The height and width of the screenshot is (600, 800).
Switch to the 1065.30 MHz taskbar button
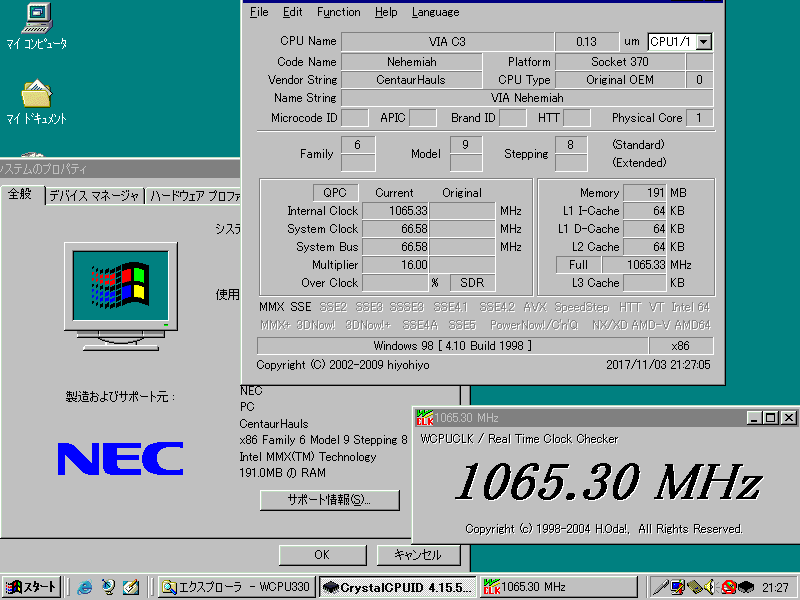(559, 587)
